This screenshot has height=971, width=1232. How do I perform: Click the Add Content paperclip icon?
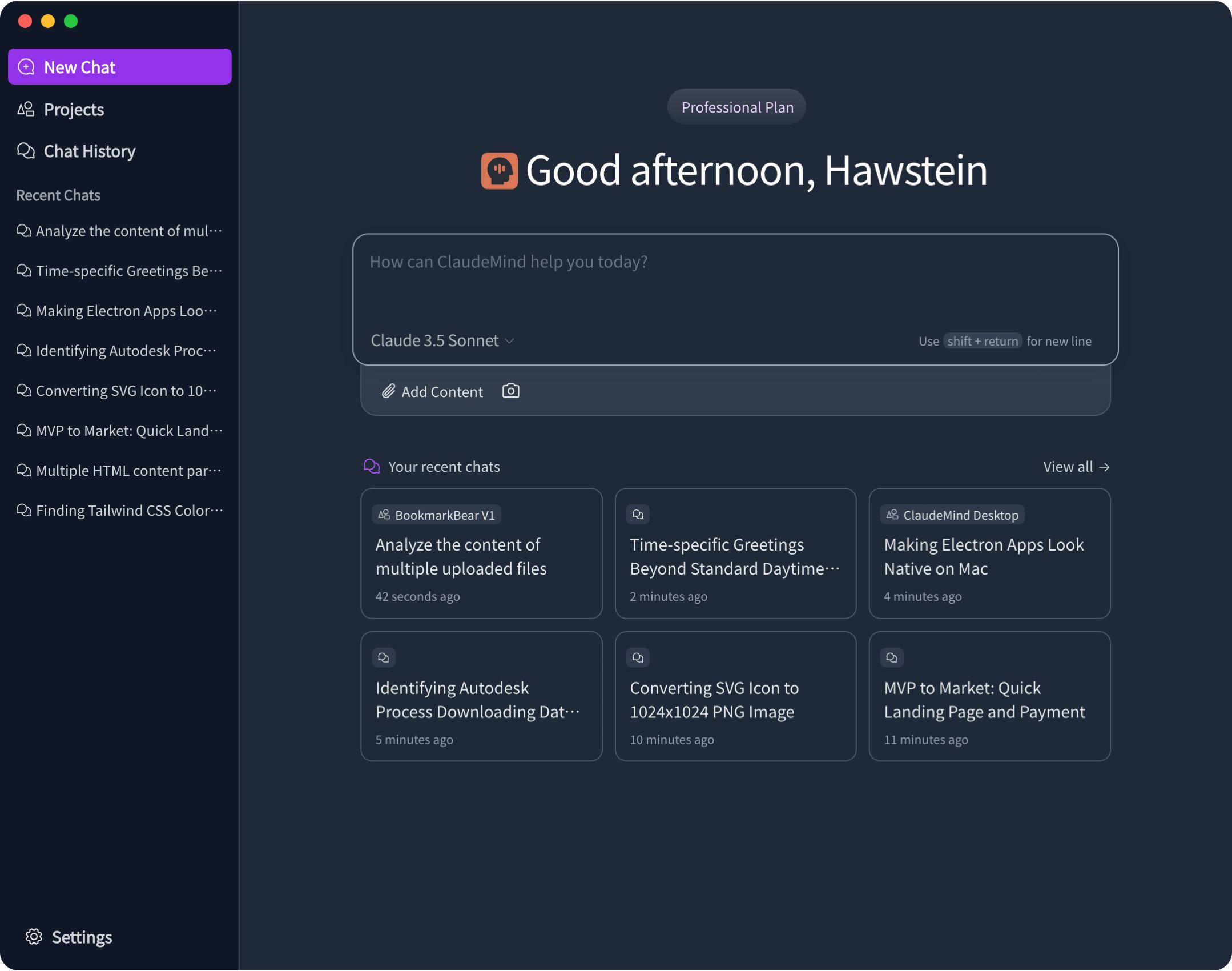(389, 391)
